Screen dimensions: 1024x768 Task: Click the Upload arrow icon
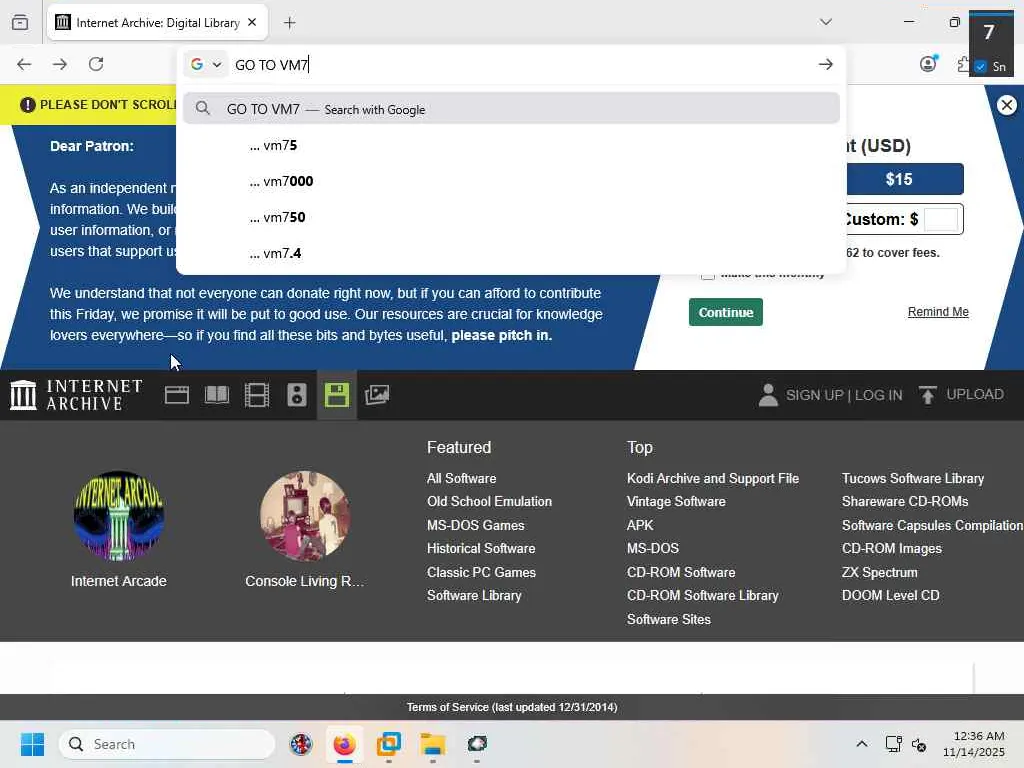click(927, 395)
